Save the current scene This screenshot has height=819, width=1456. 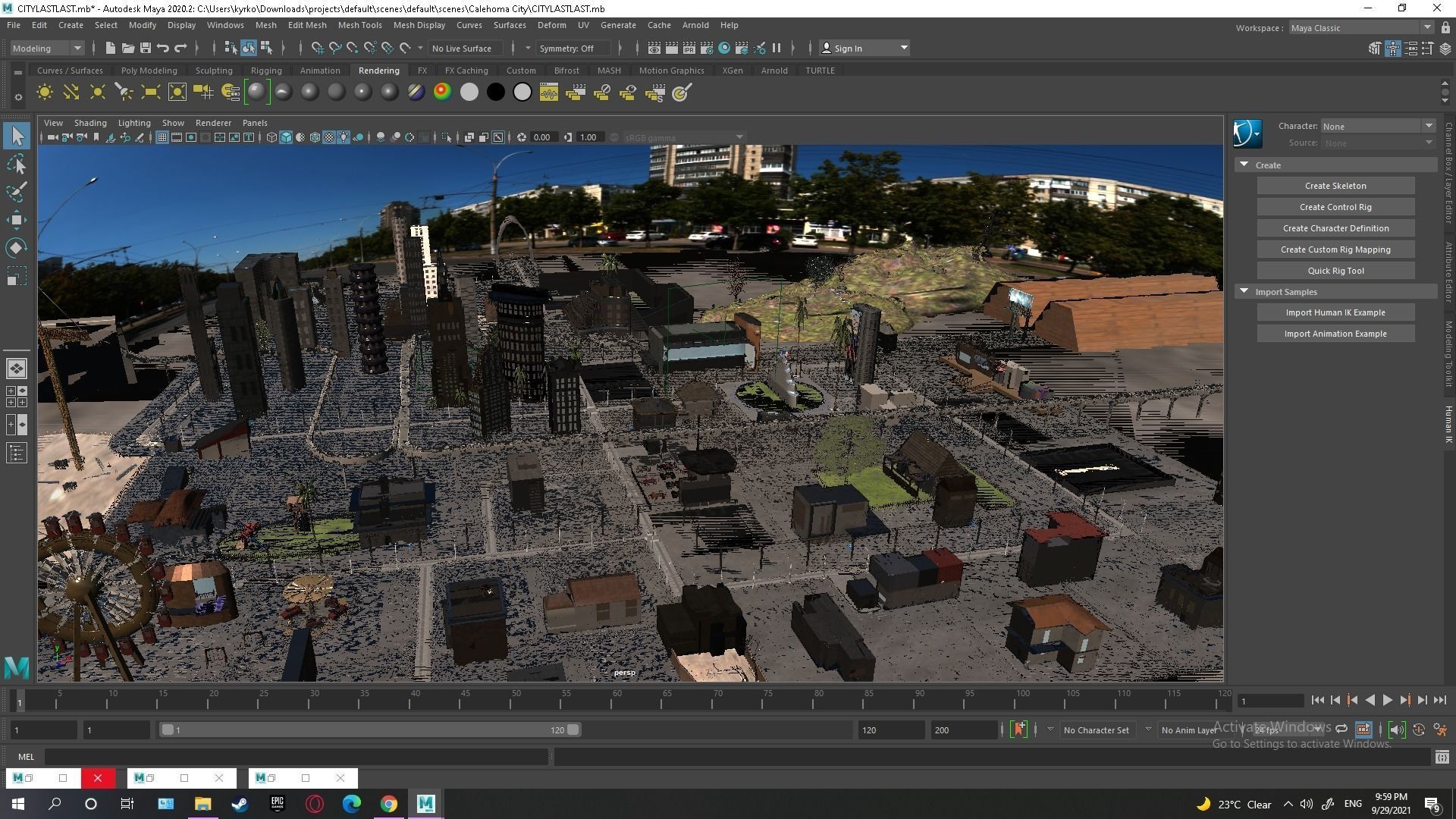pyautogui.click(x=145, y=48)
